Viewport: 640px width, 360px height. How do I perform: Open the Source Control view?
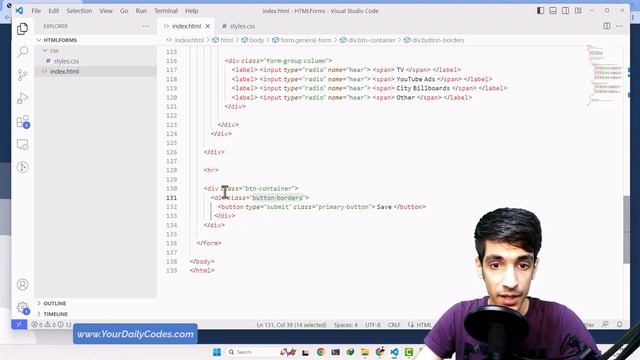22,75
